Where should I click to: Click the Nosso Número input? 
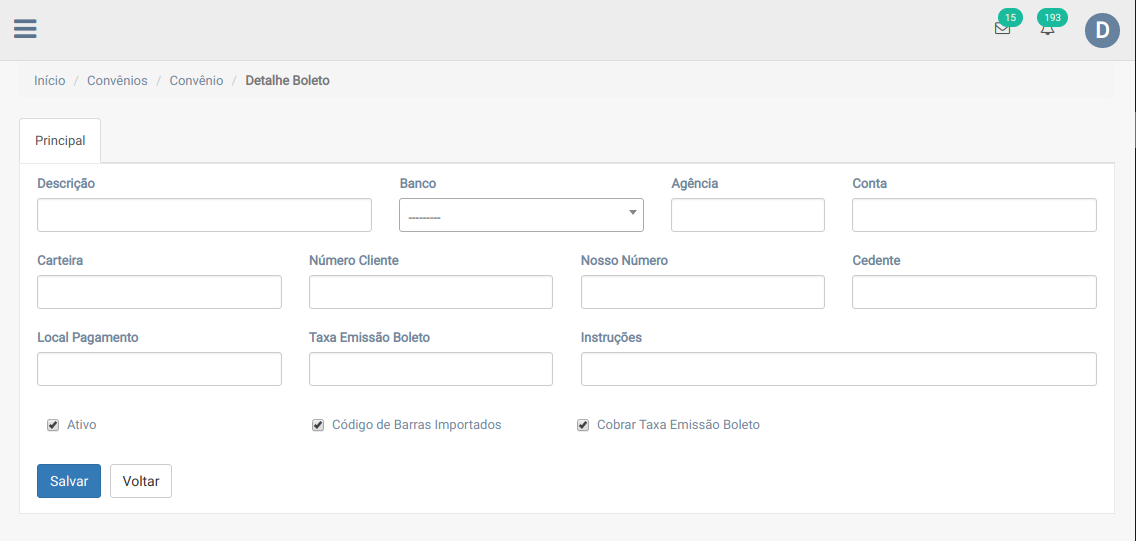coord(702,292)
